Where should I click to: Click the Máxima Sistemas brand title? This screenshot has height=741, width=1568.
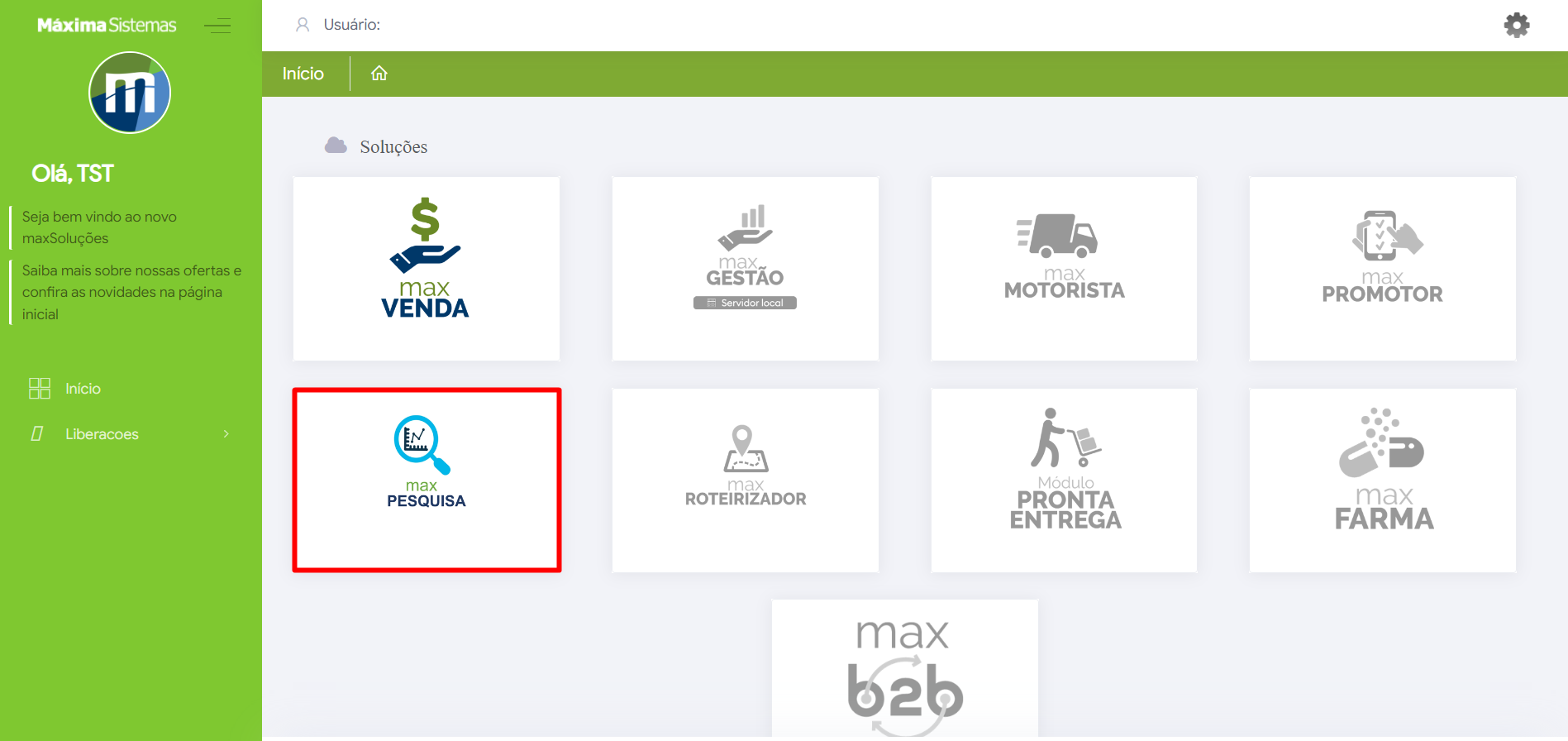click(x=107, y=26)
